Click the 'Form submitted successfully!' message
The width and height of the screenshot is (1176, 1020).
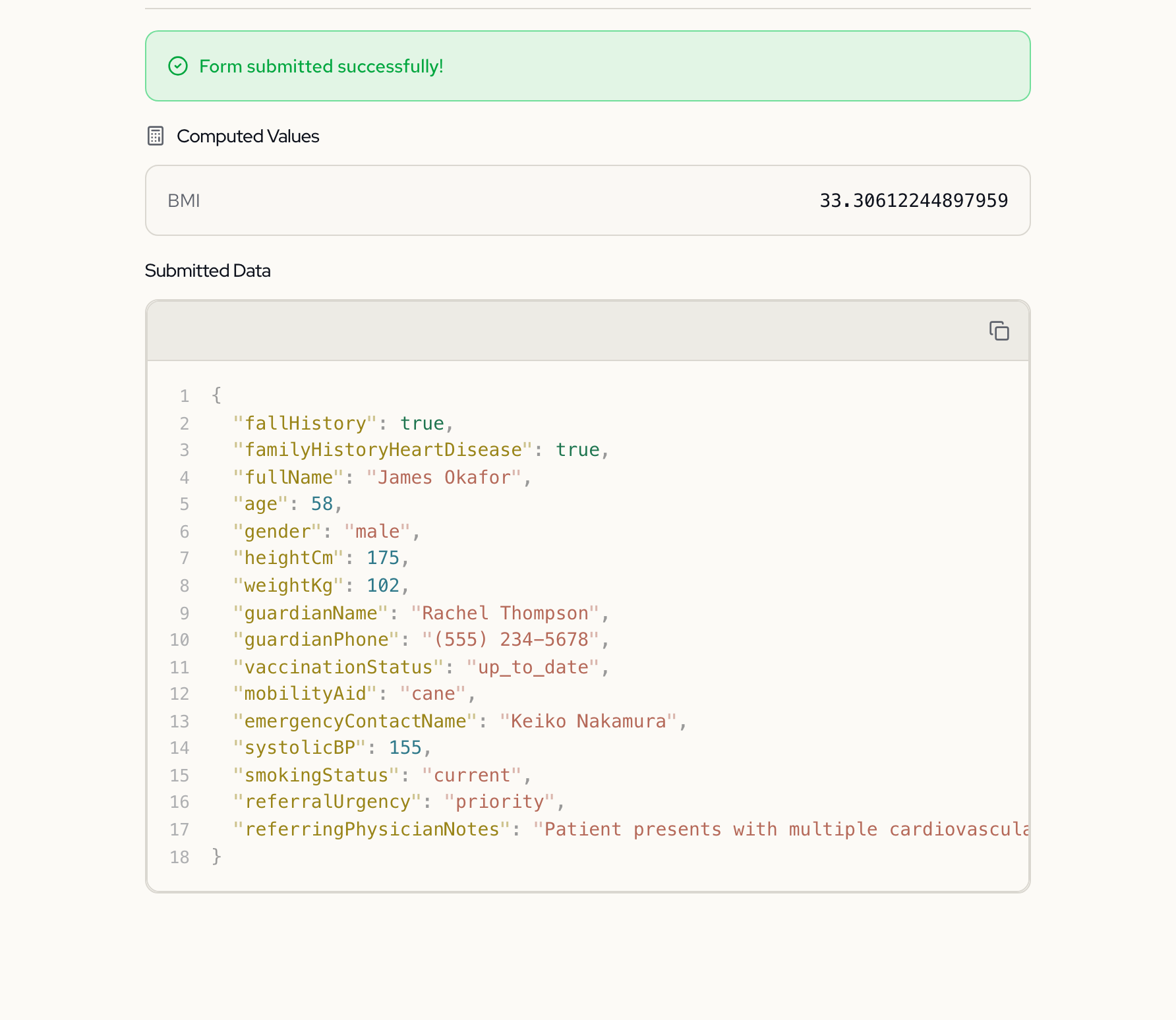coord(321,66)
